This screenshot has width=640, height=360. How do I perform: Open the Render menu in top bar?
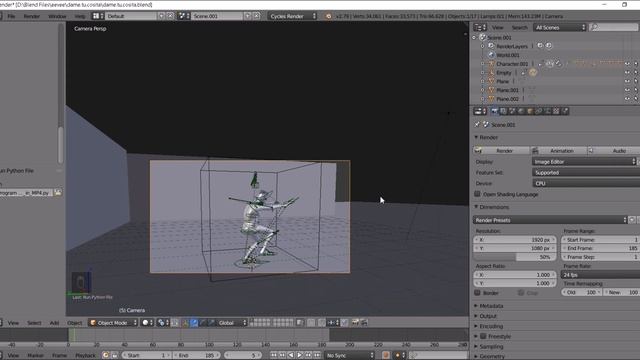click(x=31, y=16)
